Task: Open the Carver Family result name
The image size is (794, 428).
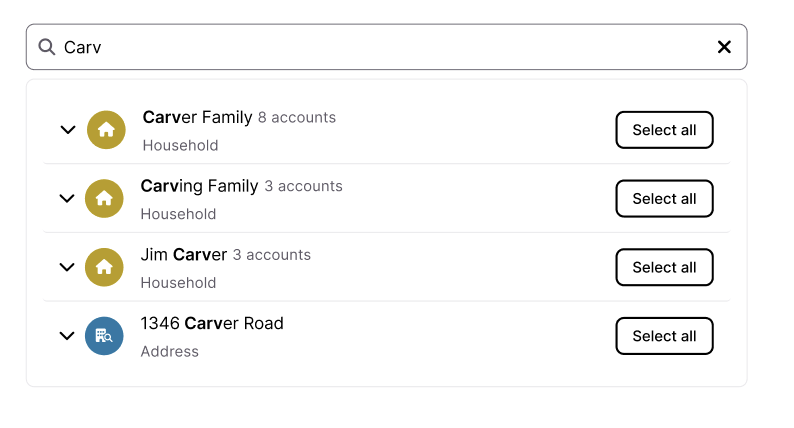Action: point(197,117)
